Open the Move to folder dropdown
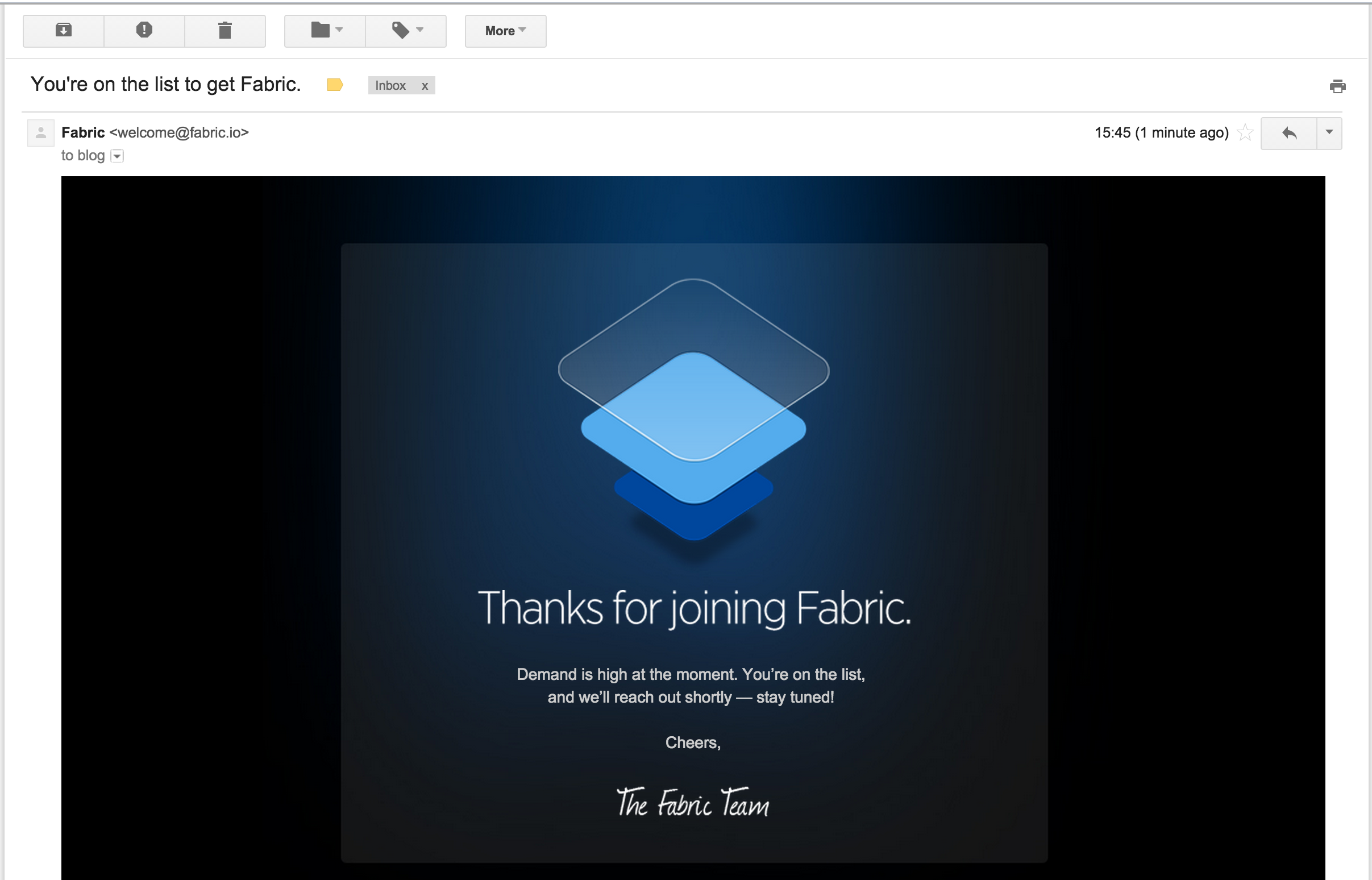This screenshot has width=1372, height=880. (x=325, y=31)
